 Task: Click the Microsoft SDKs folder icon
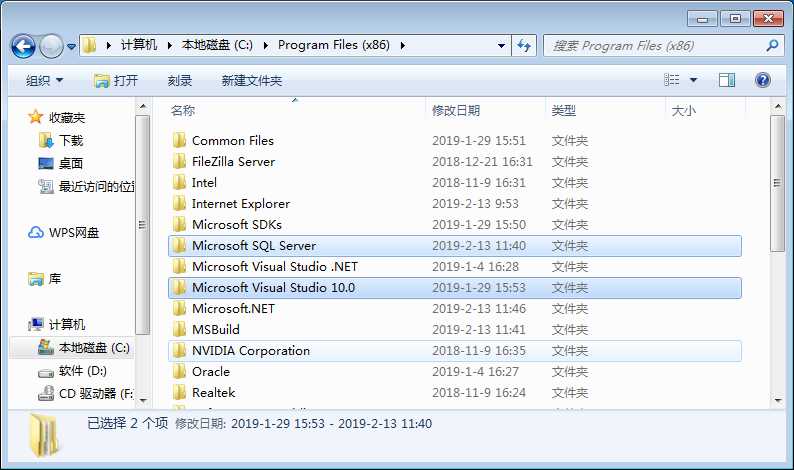[x=179, y=224]
